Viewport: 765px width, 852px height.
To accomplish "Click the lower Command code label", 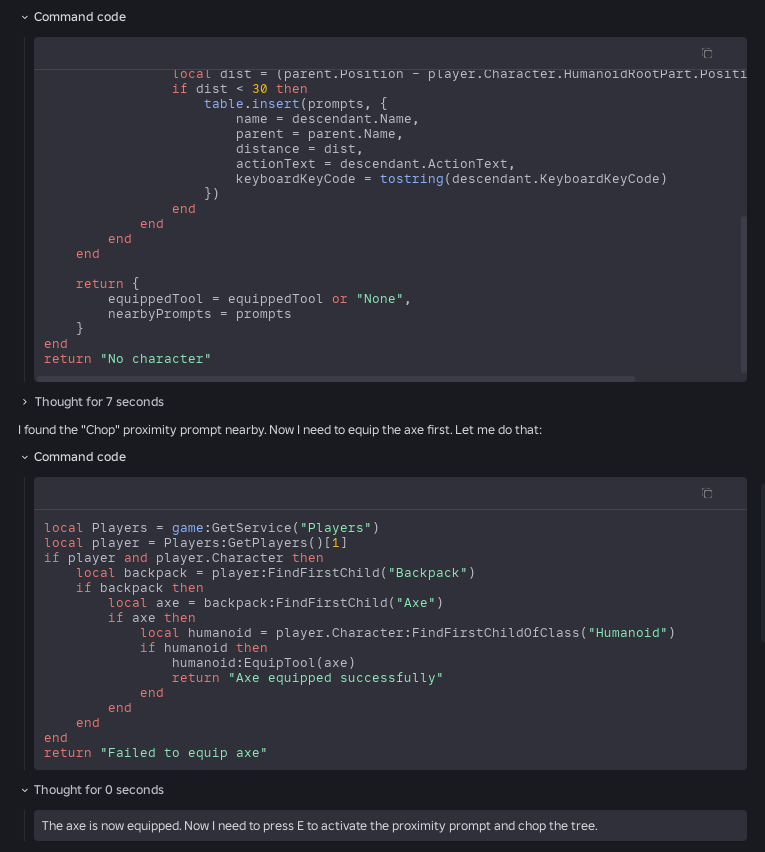I will tap(80, 457).
